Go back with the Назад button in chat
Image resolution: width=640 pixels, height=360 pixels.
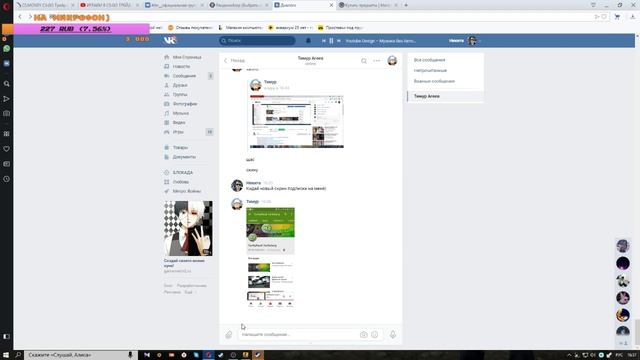pos(234,60)
